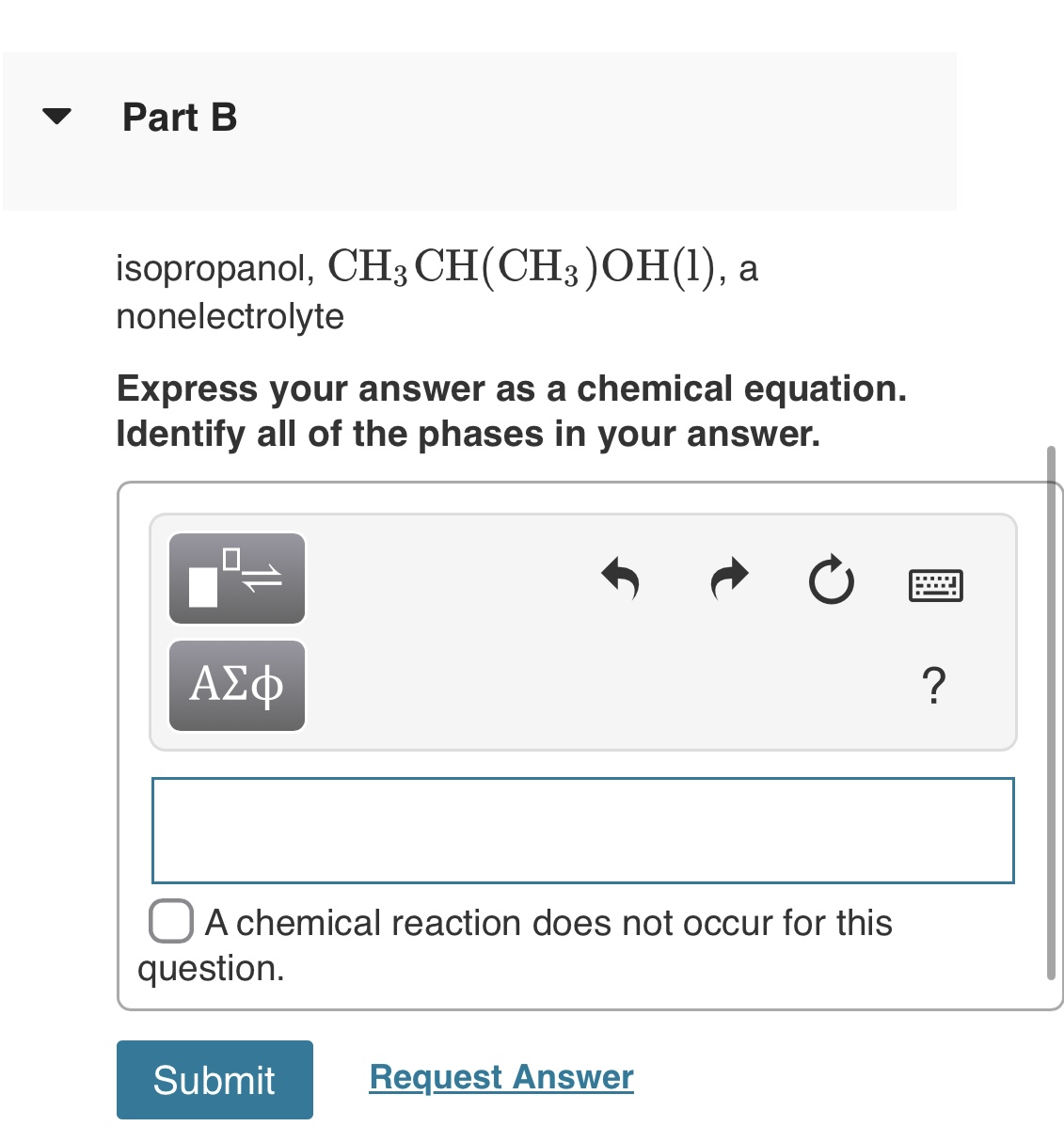Submit your chemical equation answer
This screenshot has height=1142, width=1064.
point(214,1080)
